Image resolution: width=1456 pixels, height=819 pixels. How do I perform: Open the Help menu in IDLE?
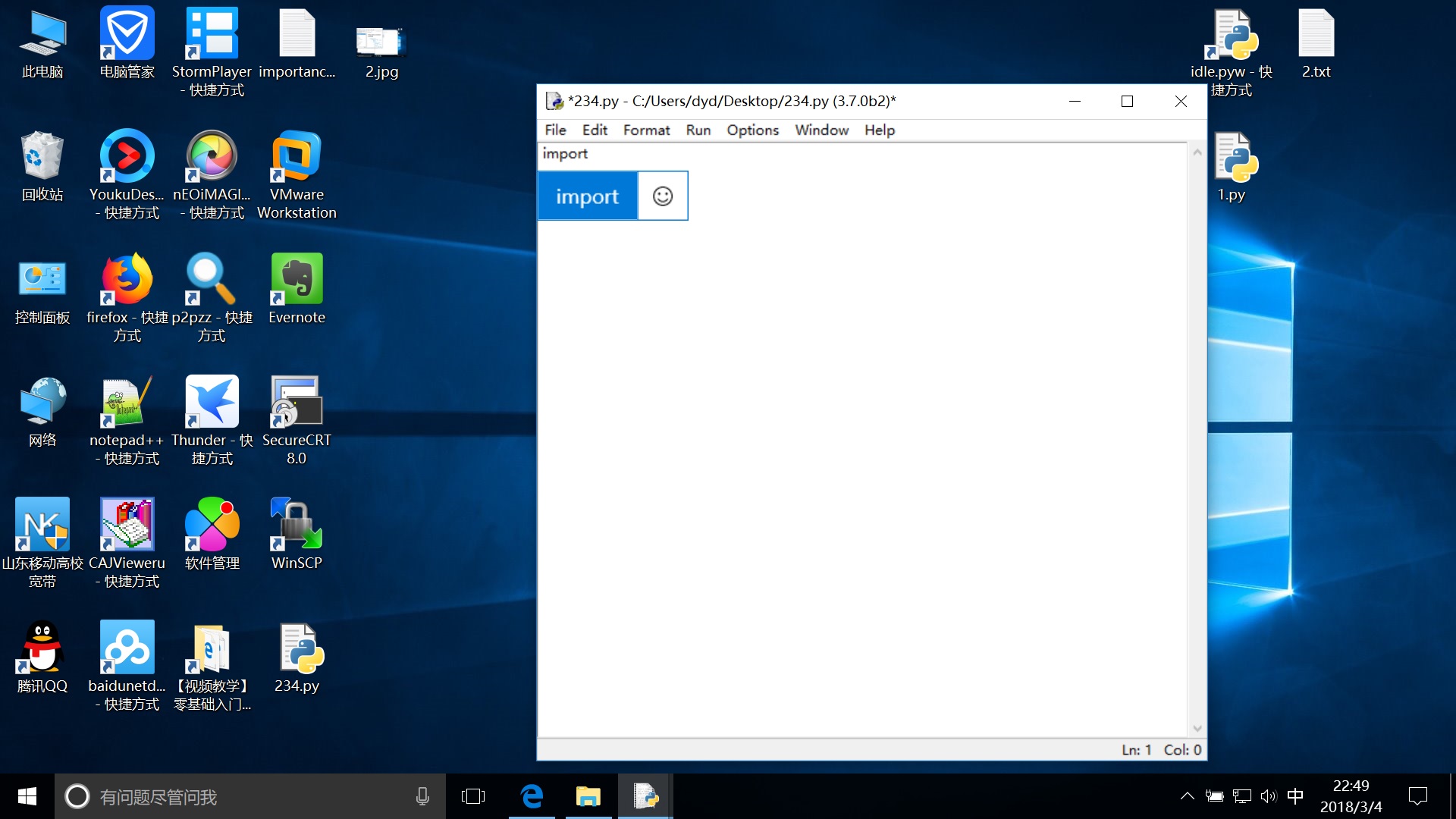pyautogui.click(x=879, y=130)
